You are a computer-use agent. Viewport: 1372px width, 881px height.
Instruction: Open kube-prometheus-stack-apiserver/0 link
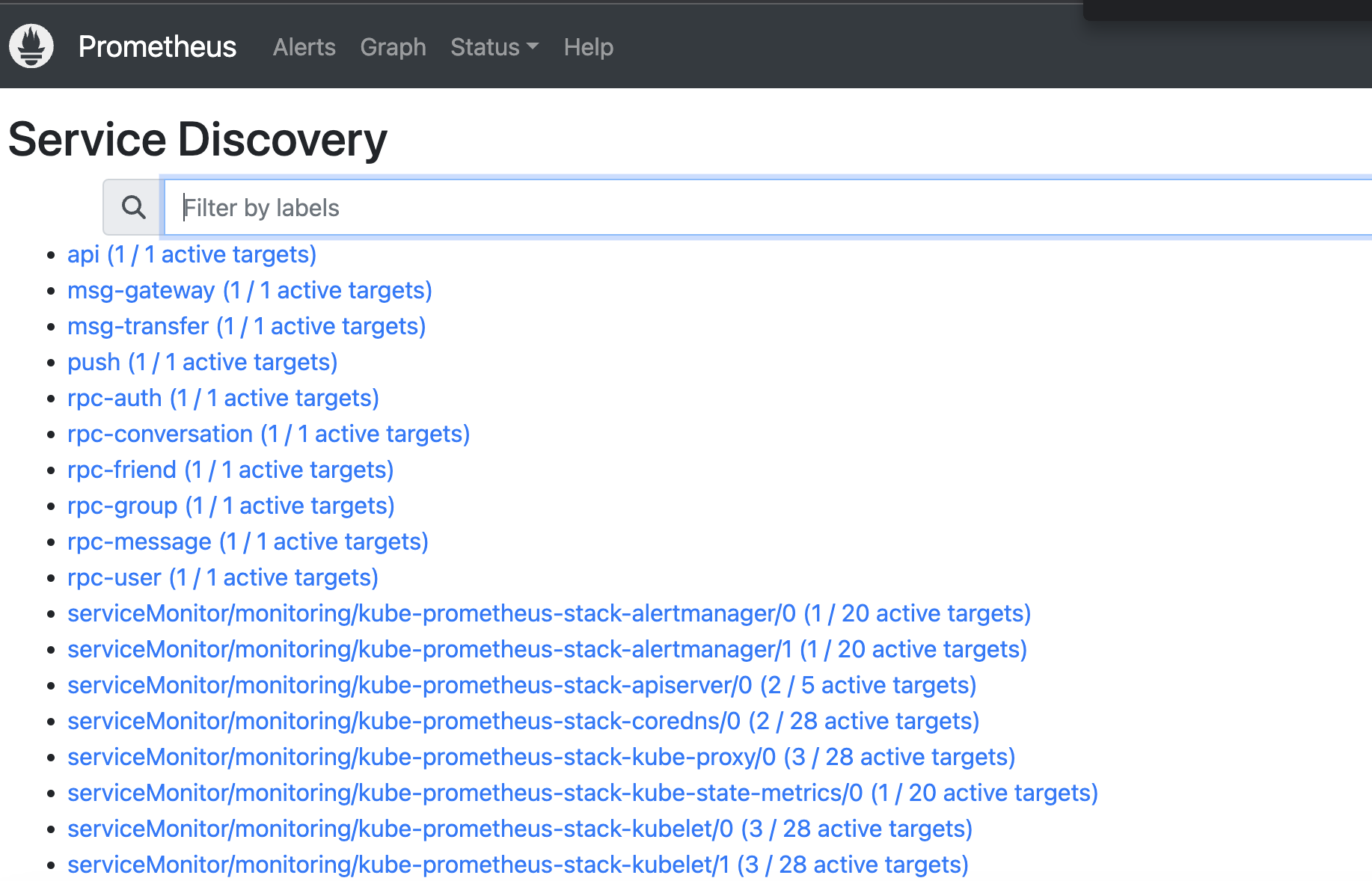click(x=522, y=685)
